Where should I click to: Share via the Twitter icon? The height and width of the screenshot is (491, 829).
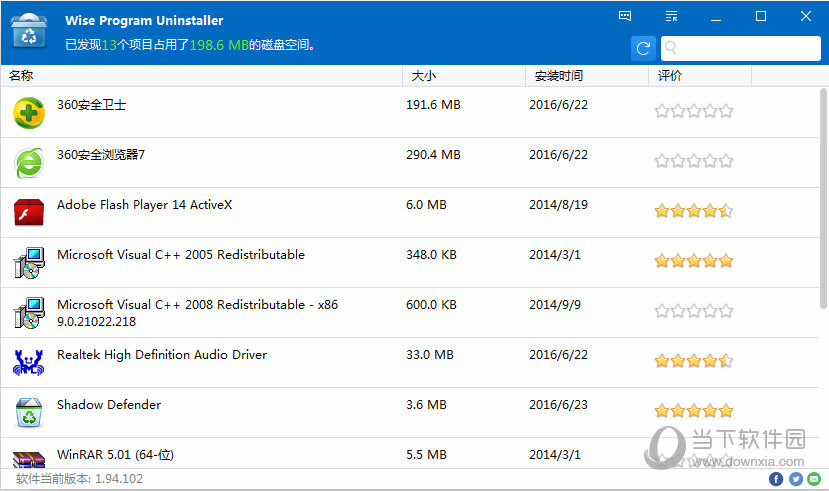(796, 479)
